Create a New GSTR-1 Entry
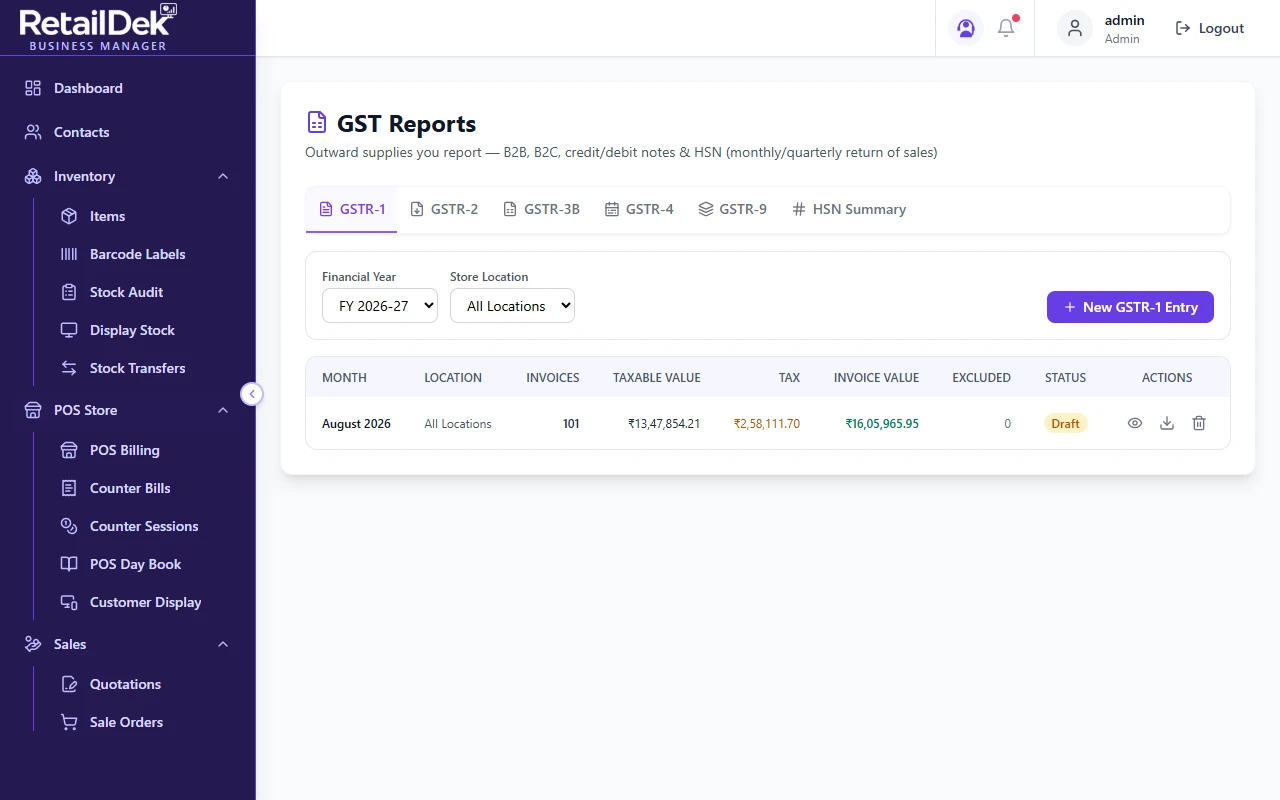This screenshot has width=1280, height=800. 1130,307
